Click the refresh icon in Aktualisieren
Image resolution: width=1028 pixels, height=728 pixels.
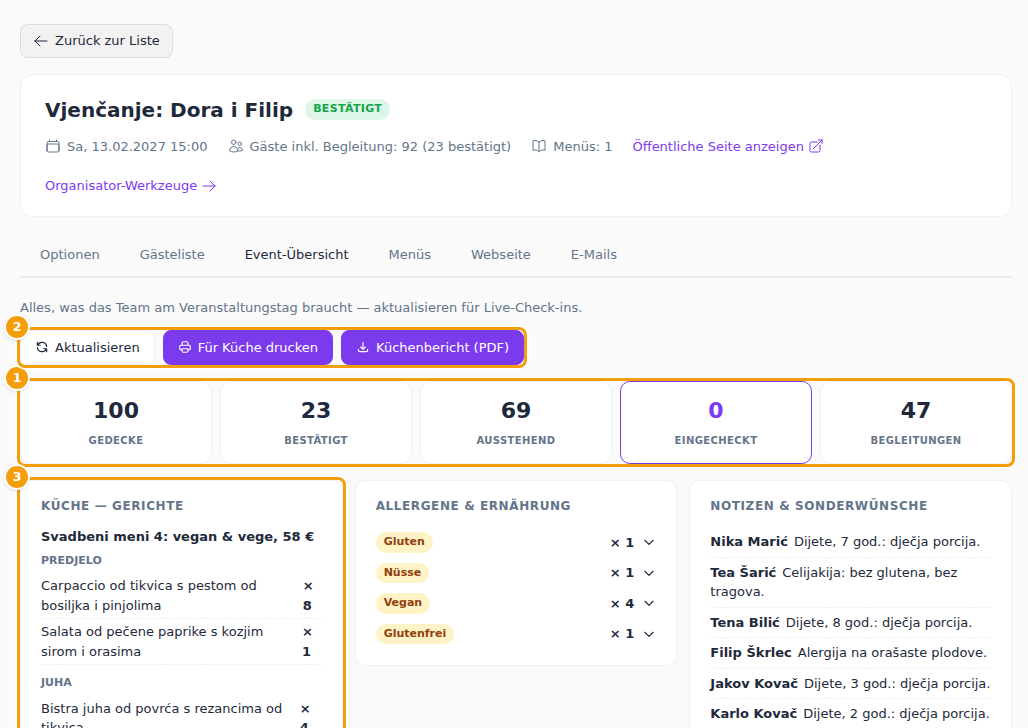(x=42, y=348)
